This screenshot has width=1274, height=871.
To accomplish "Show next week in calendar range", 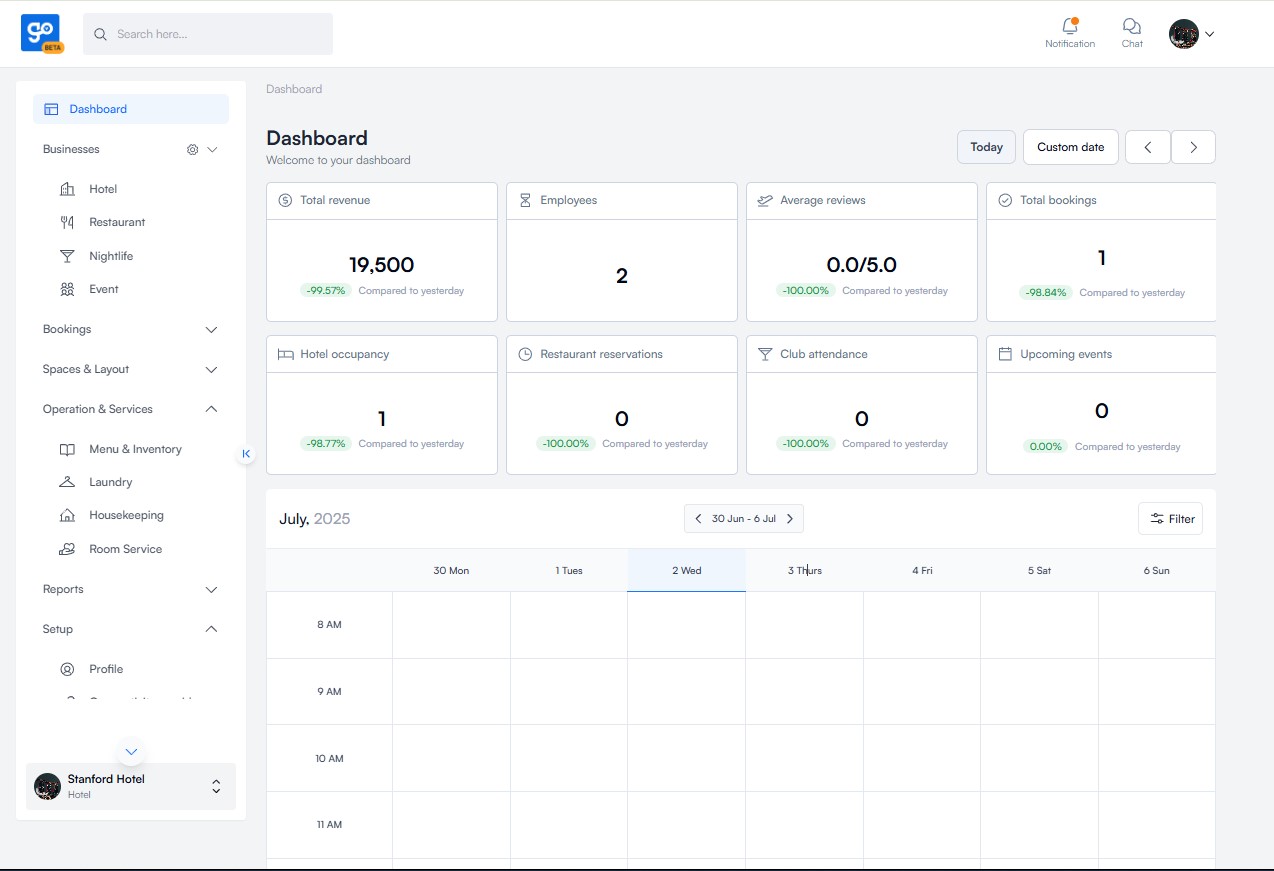I will (x=790, y=519).
